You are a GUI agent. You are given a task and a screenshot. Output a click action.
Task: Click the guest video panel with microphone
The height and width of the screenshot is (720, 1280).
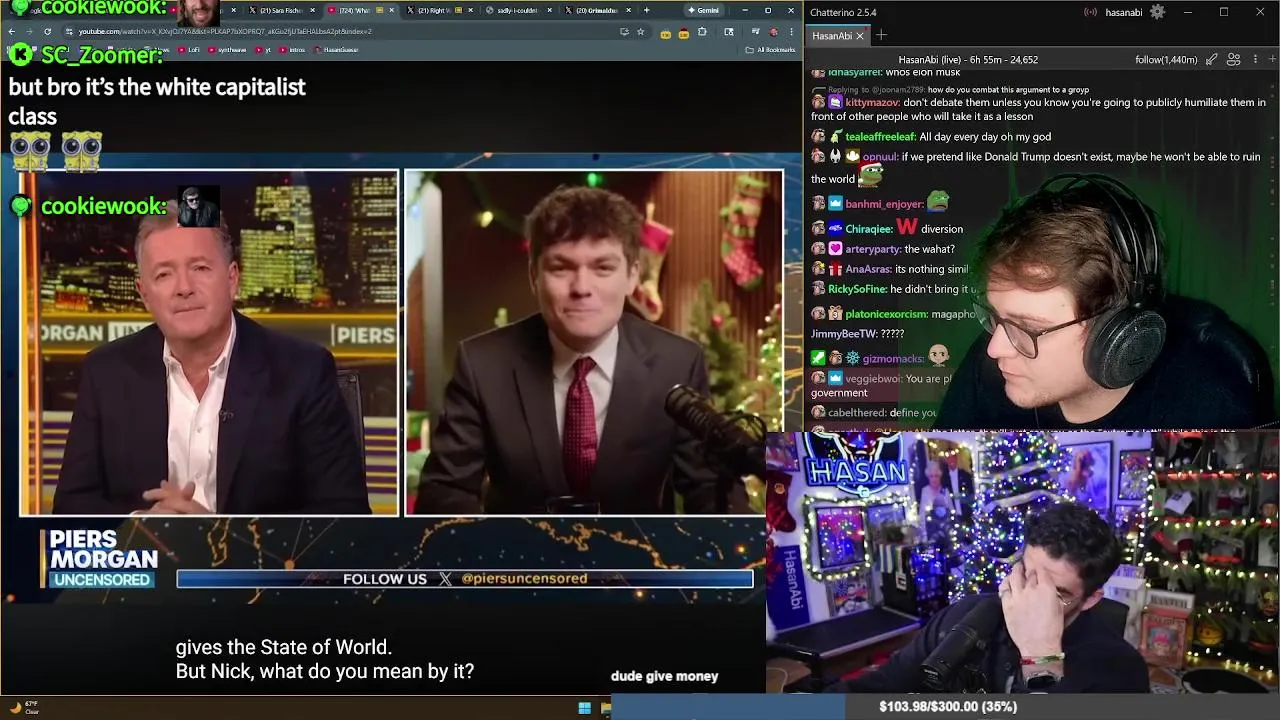point(594,343)
